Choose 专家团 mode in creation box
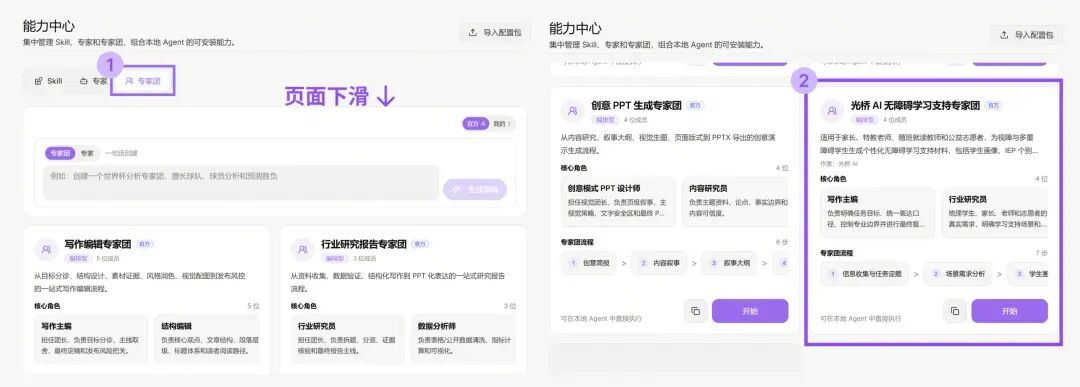The height and width of the screenshot is (387, 1080). 61,153
